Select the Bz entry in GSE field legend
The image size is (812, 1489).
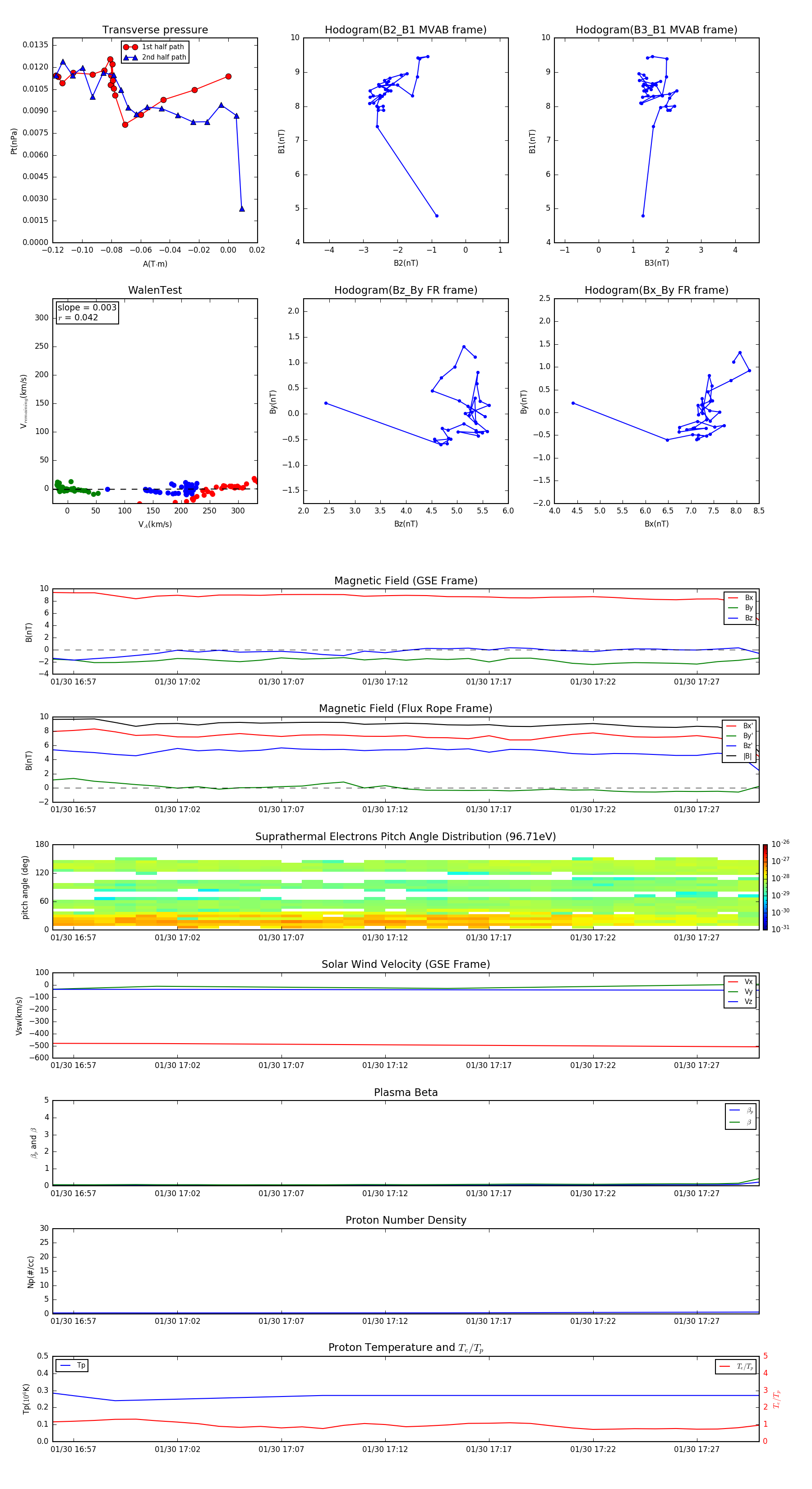pyautogui.click(x=740, y=618)
